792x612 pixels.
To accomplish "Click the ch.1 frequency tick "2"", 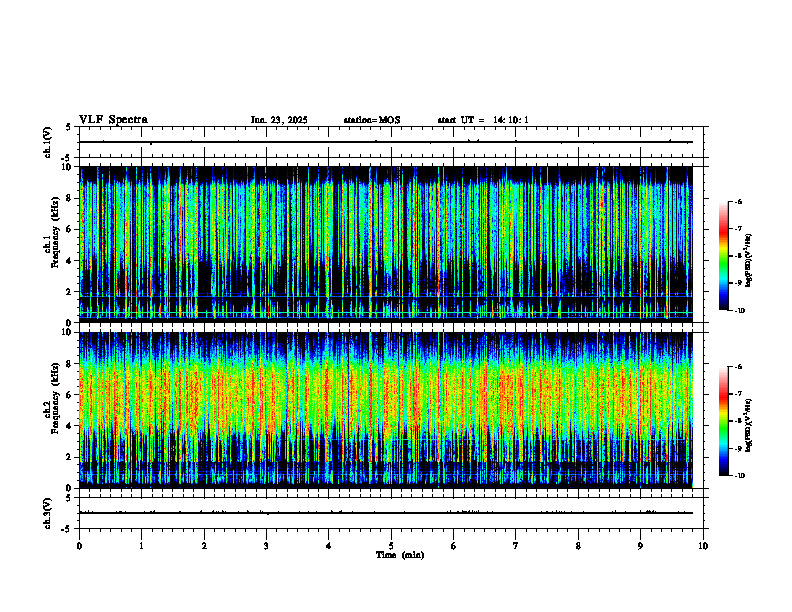I will 69,292.
